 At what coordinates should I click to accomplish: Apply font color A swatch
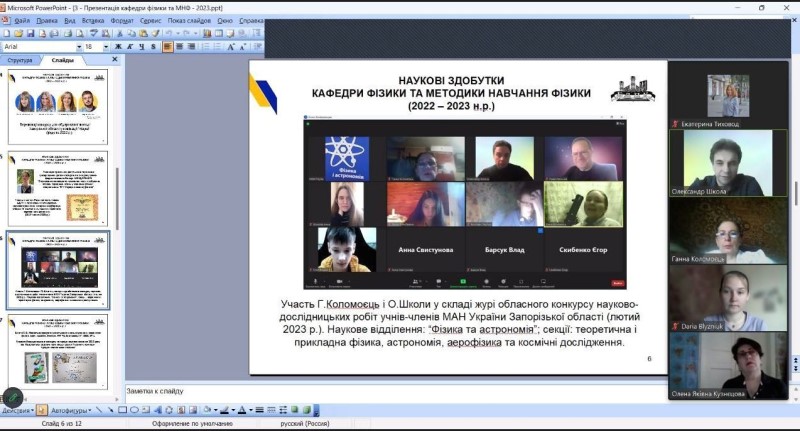[242, 410]
